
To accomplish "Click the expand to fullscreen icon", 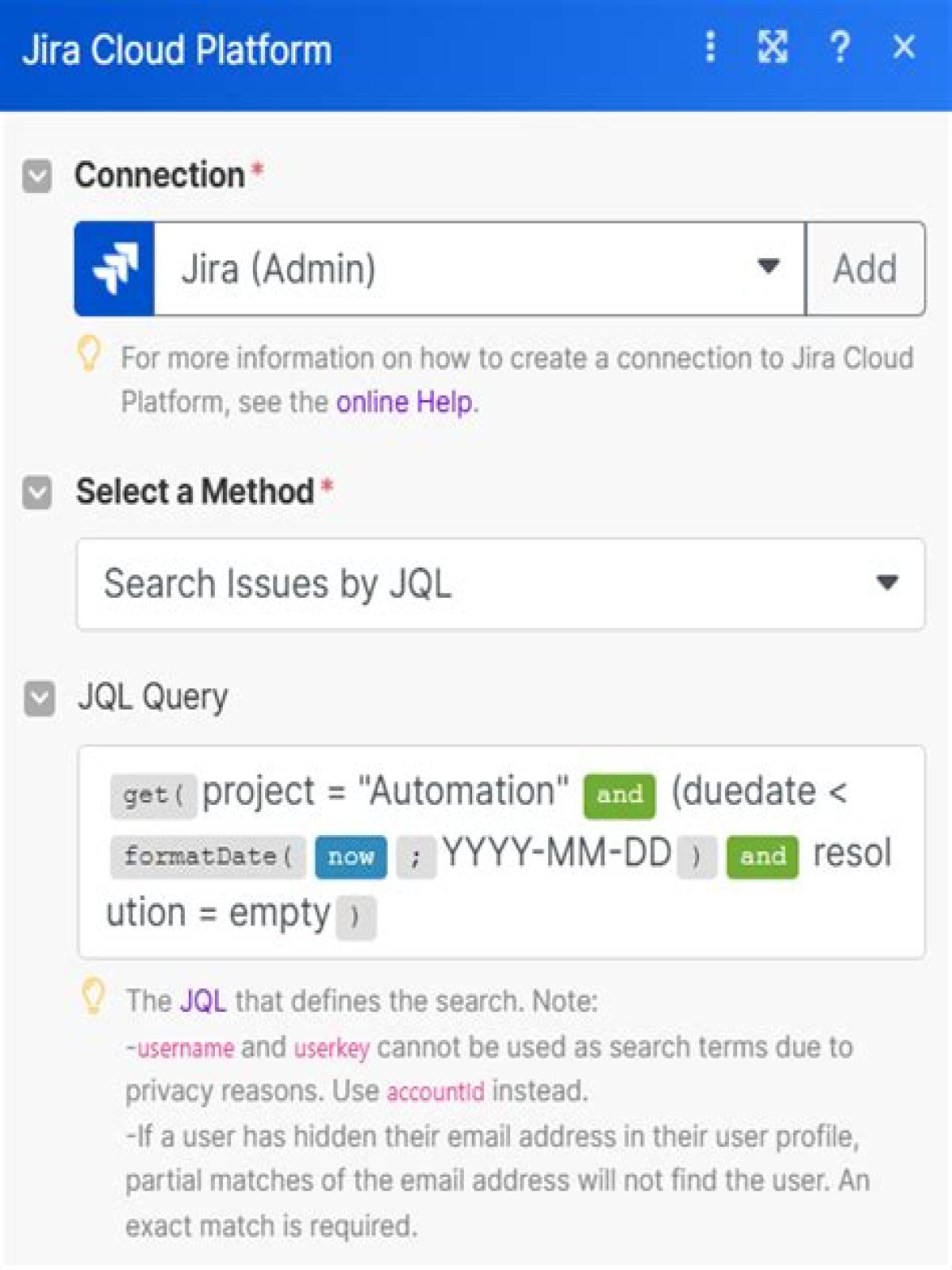I will click(772, 47).
